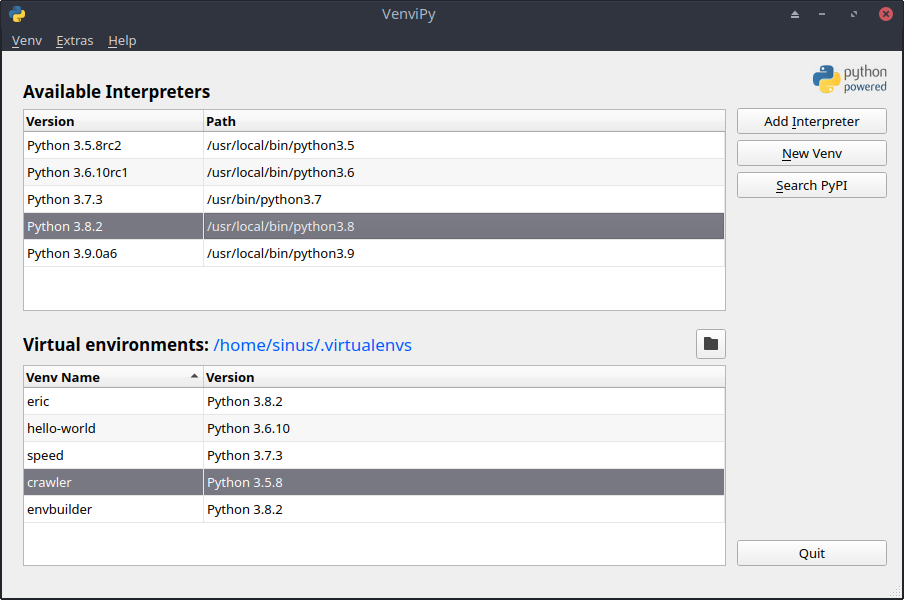Click the Path column header in interpreters table
The image size is (904, 600).
tap(460, 121)
